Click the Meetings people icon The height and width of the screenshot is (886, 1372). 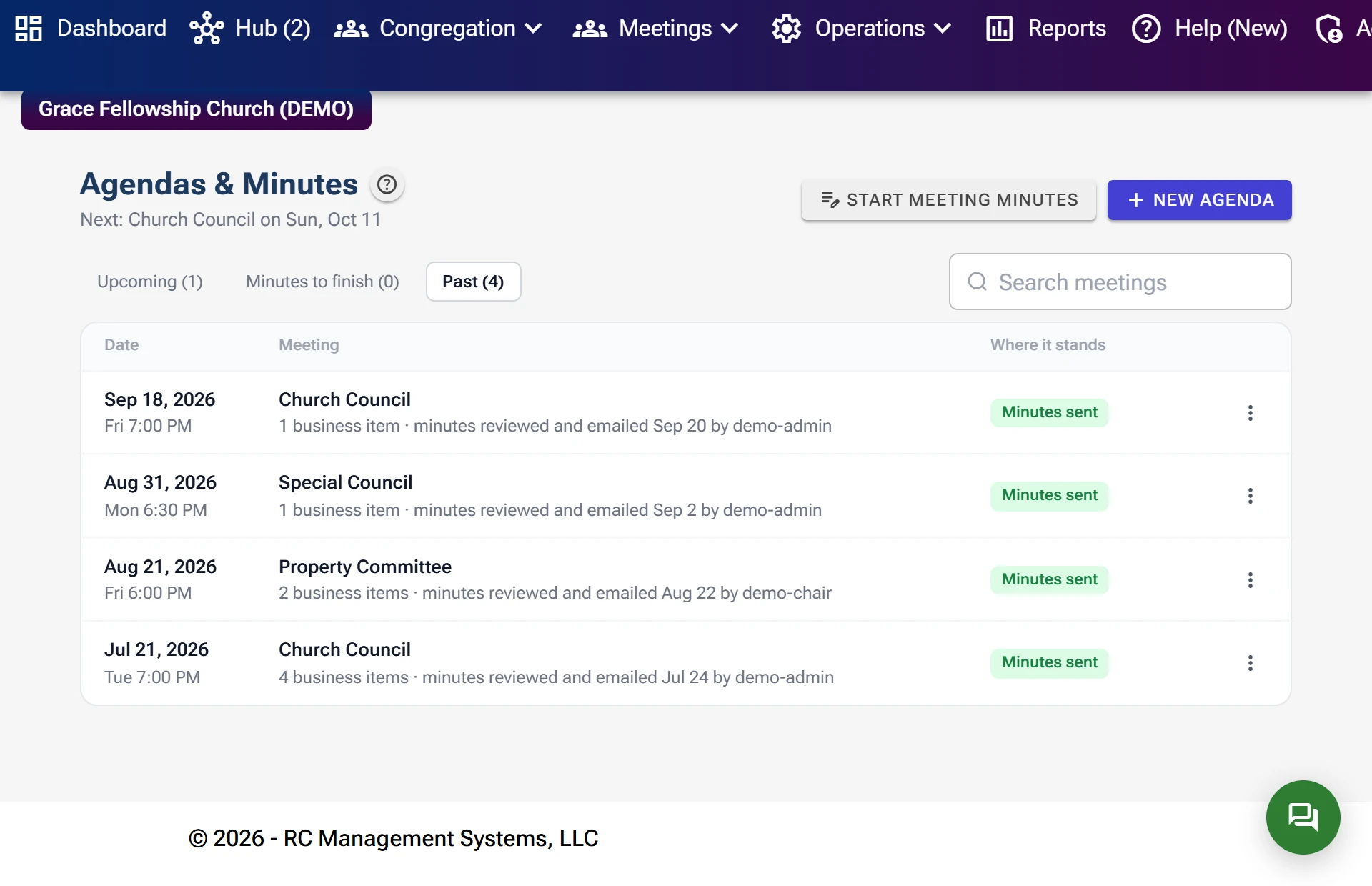[590, 29]
